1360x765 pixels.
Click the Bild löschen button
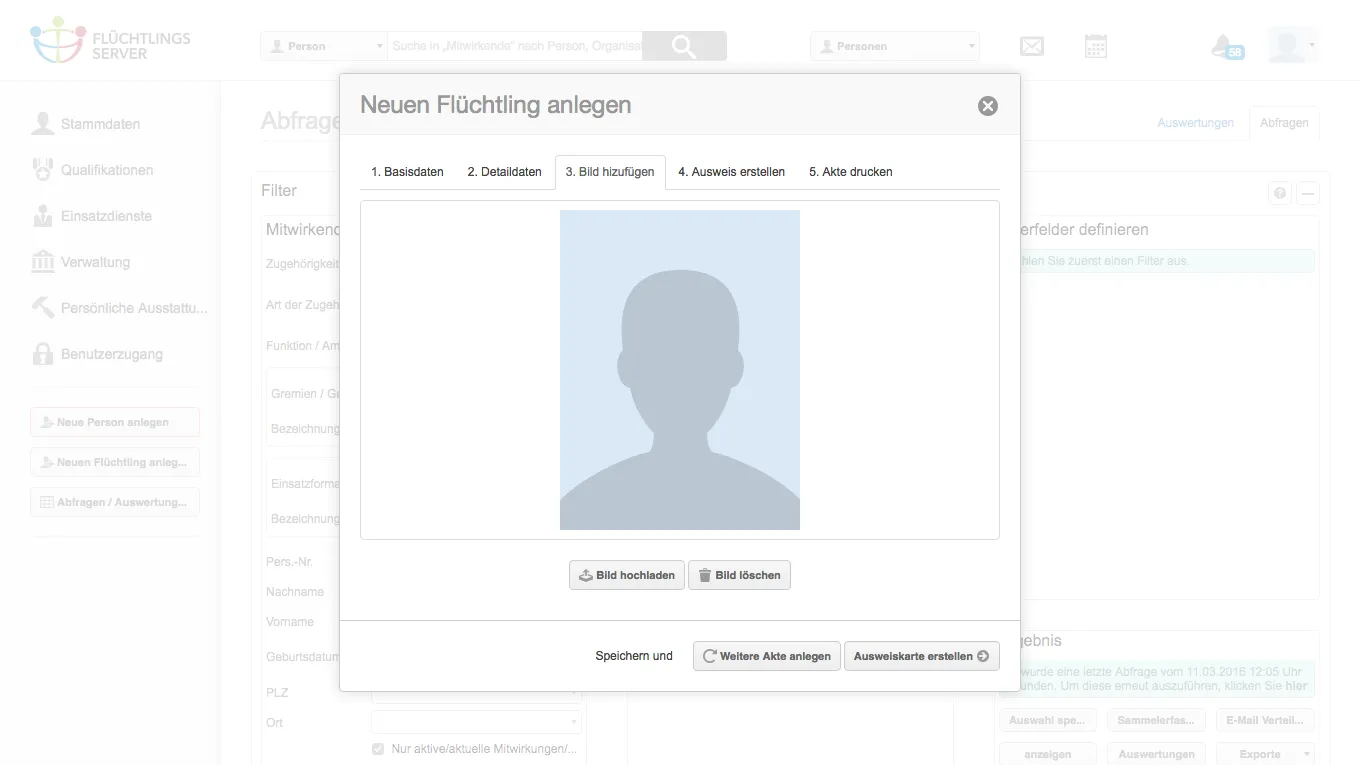click(x=739, y=575)
